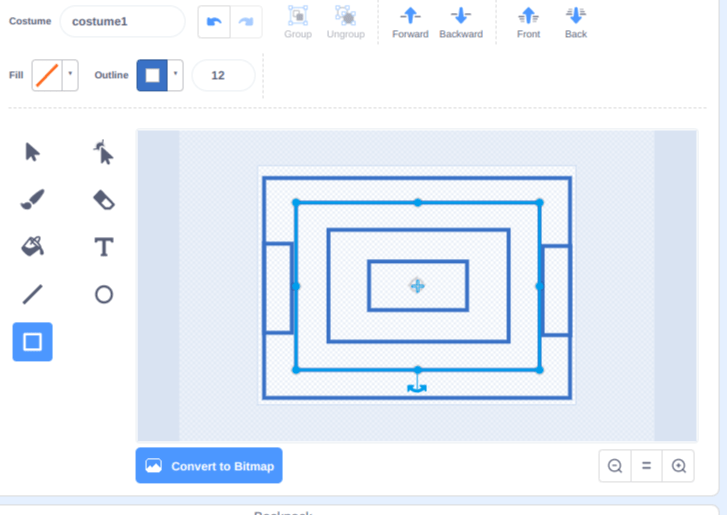Open the Fill color dropdown

pos(70,75)
